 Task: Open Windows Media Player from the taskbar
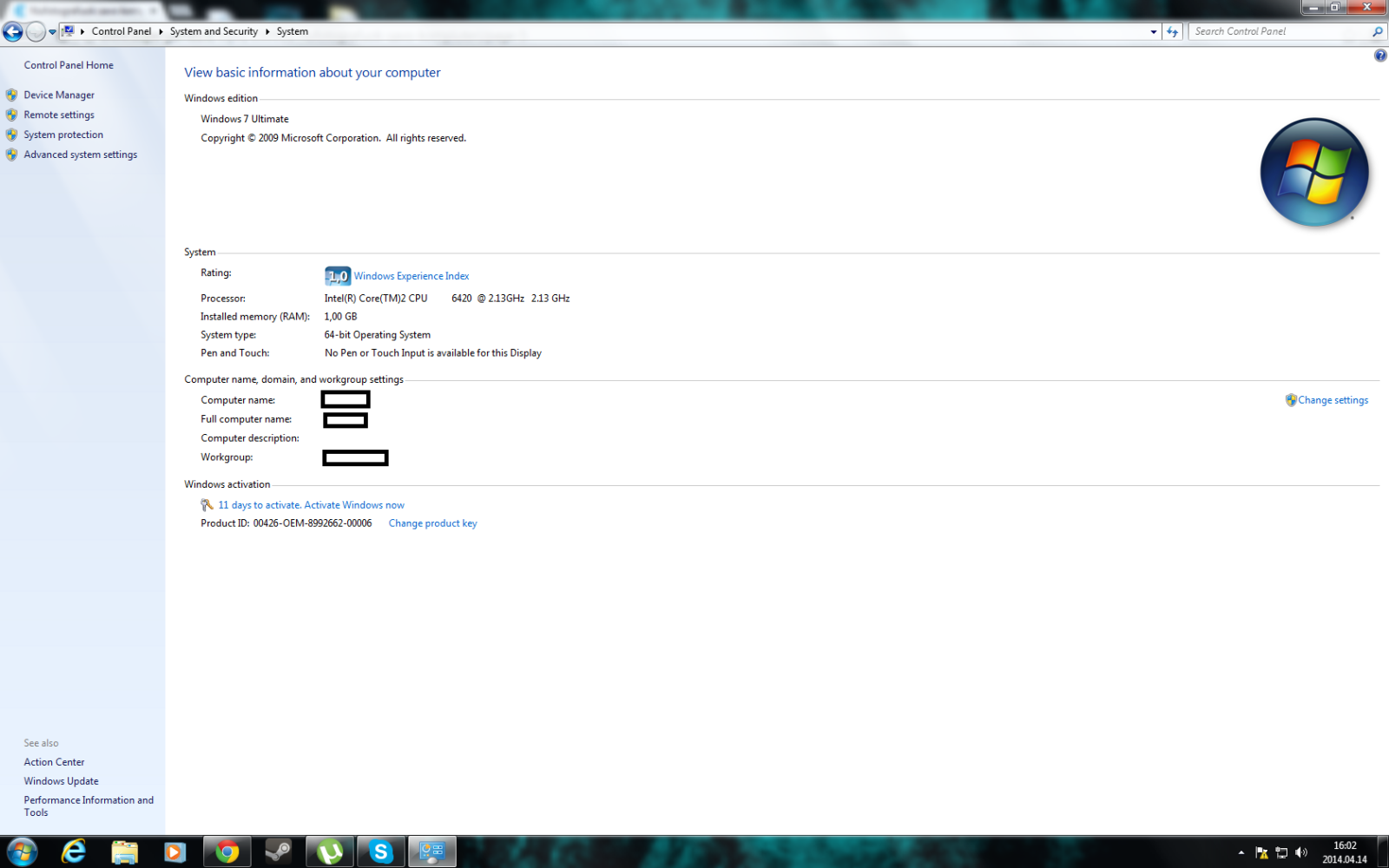tap(174, 852)
